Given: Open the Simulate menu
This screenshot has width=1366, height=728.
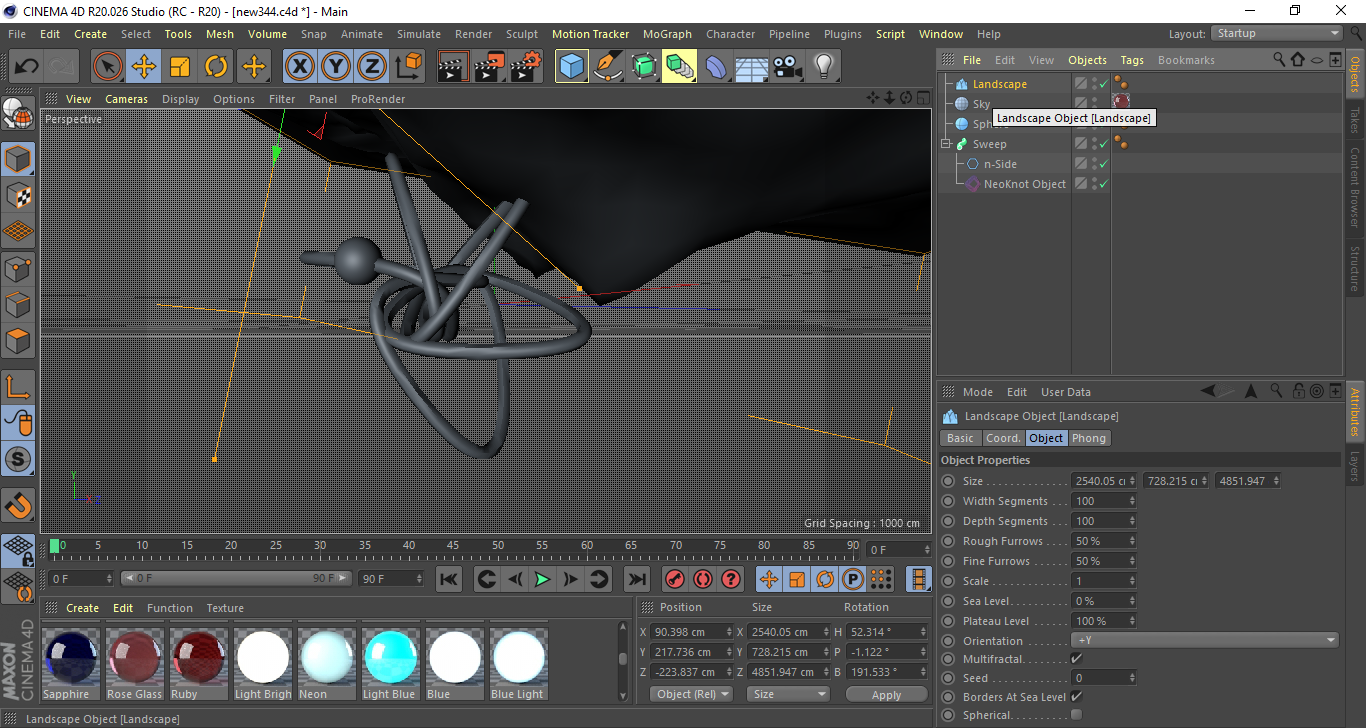Looking at the screenshot, I should [418, 34].
